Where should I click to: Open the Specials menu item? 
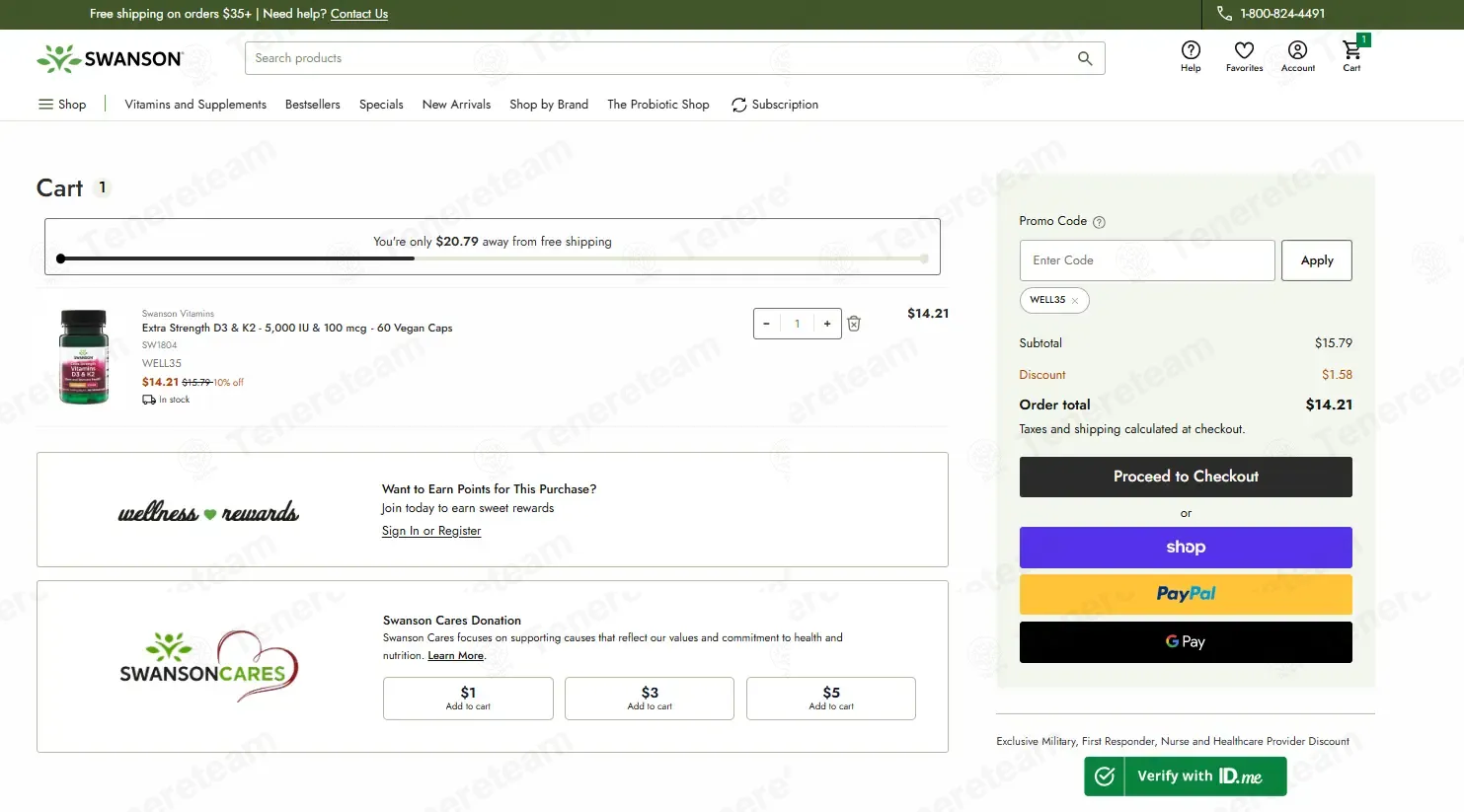[x=381, y=105]
